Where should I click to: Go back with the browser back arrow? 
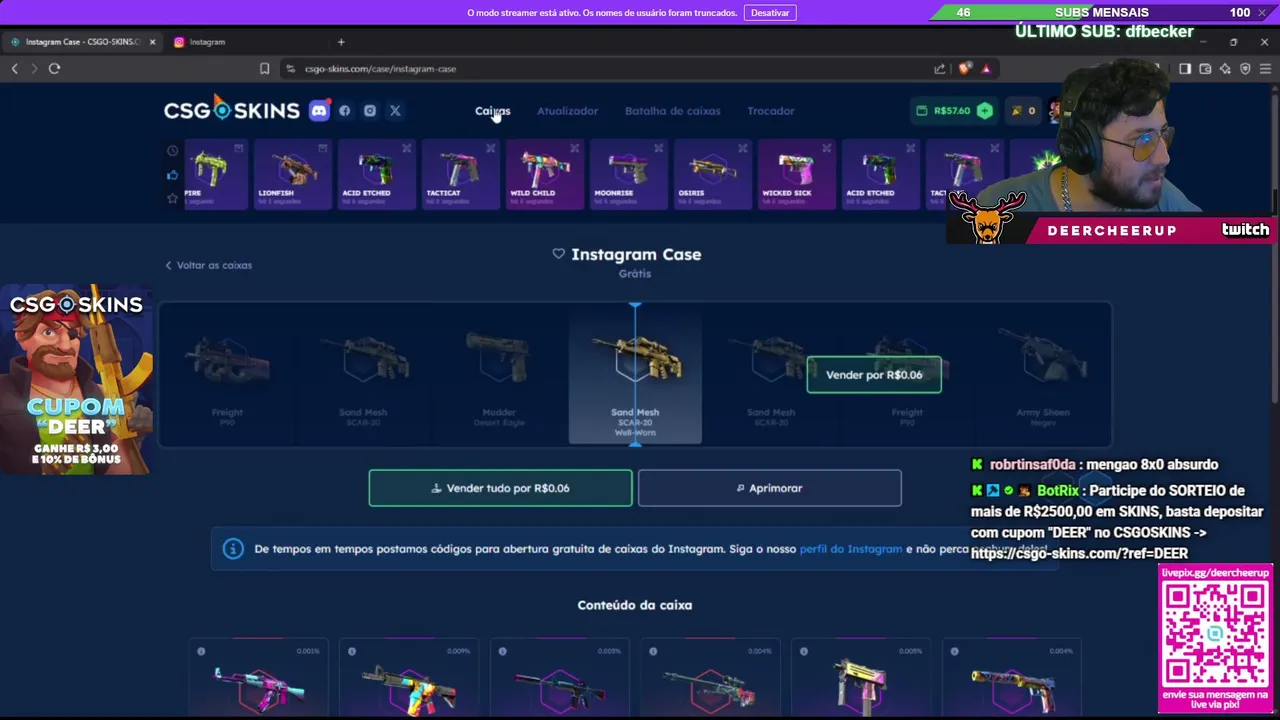pos(14,69)
